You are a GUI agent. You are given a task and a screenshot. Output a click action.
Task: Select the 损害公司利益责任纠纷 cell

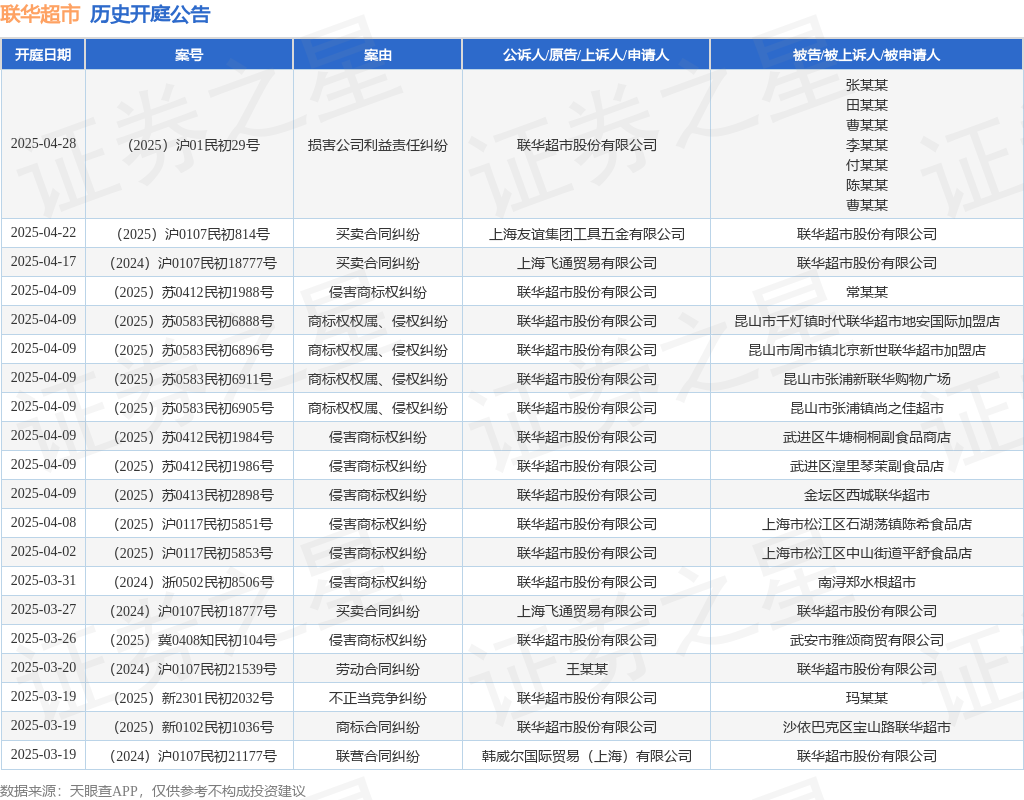click(377, 145)
